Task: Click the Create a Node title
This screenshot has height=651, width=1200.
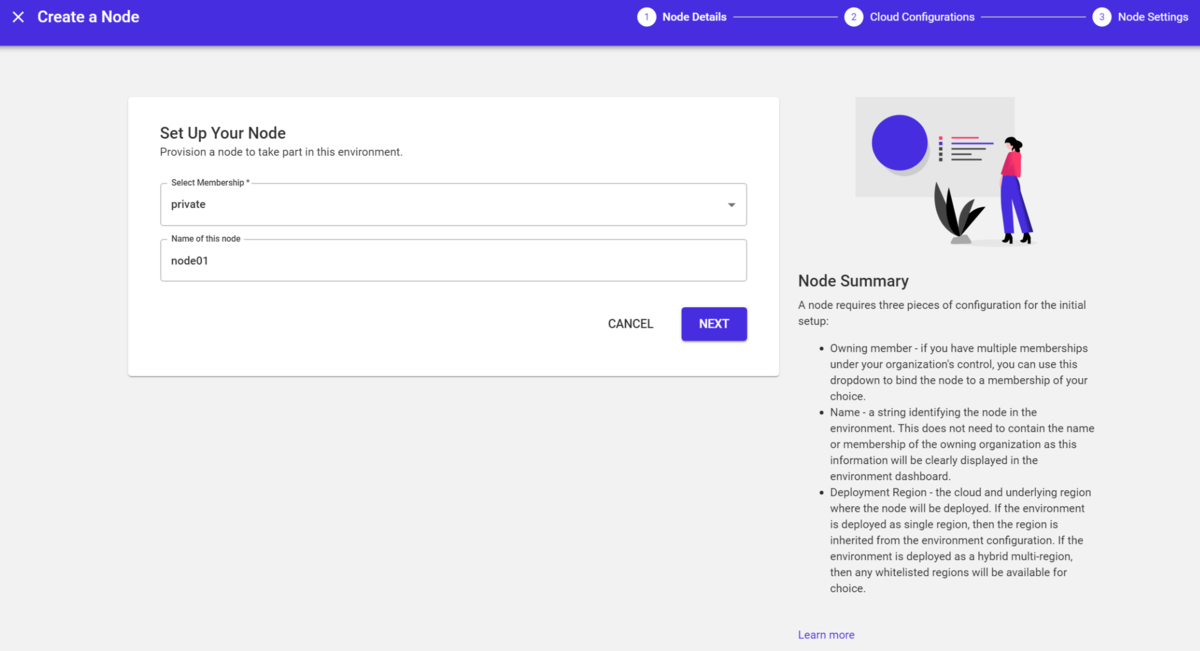Action: (88, 17)
